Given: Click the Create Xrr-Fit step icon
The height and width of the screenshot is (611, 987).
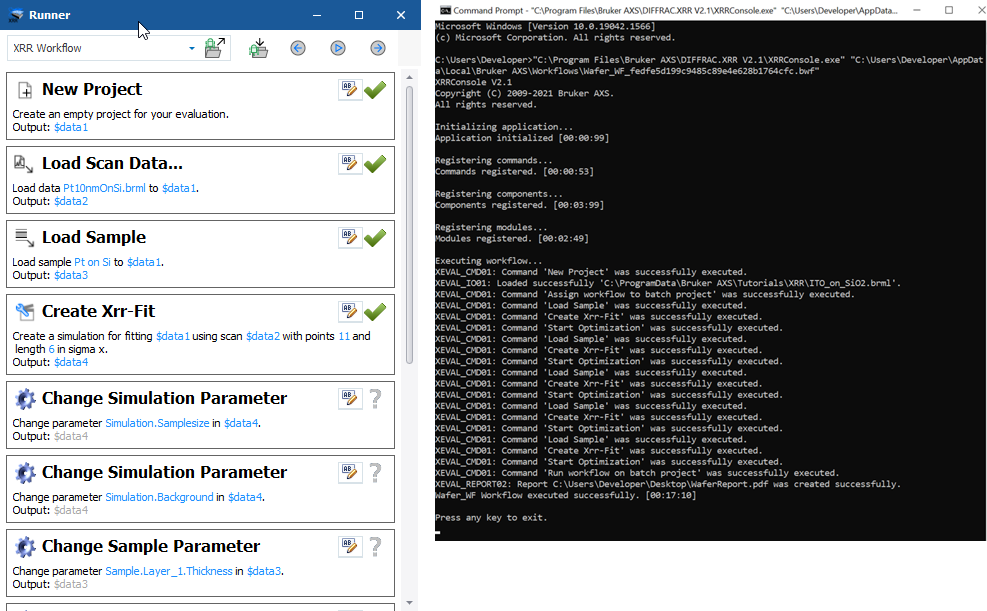Looking at the screenshot, I should pyautogui.click(x=25, y=311).
